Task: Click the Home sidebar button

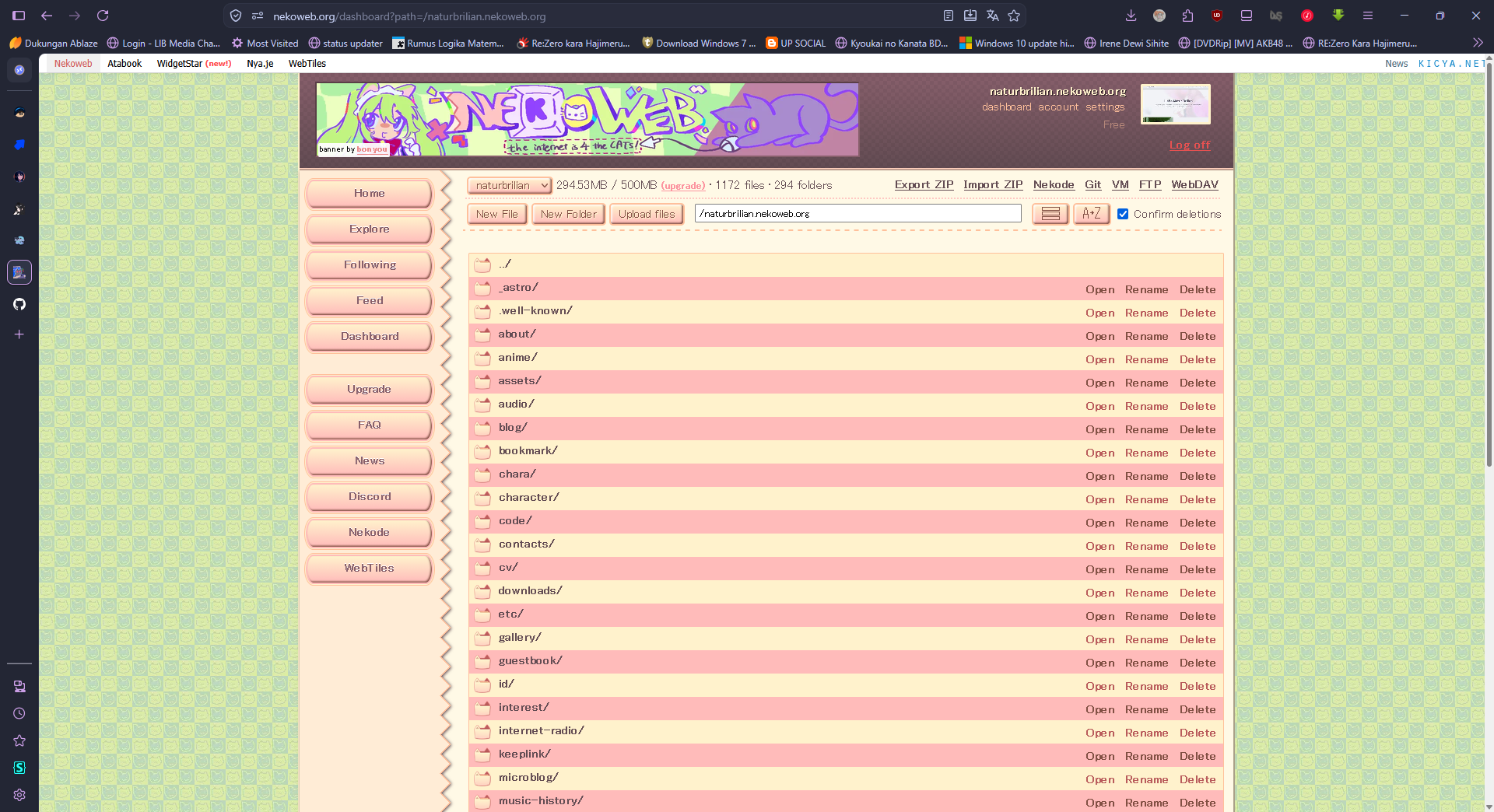Action: 369,193
